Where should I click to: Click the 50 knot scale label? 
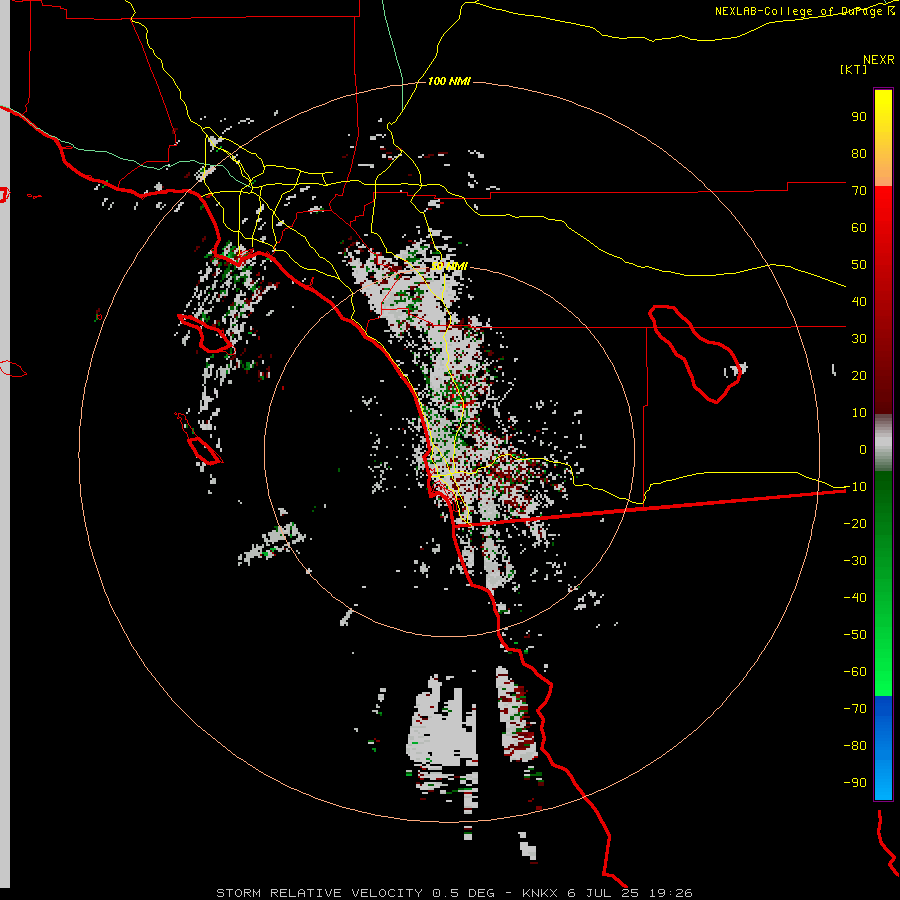pos(859,265)
